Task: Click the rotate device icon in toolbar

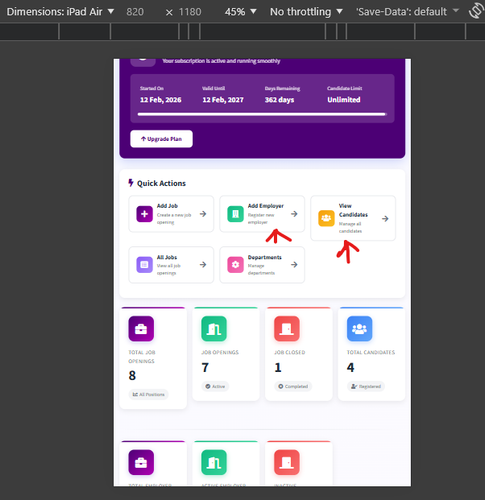Action: (x=476, y=11)
